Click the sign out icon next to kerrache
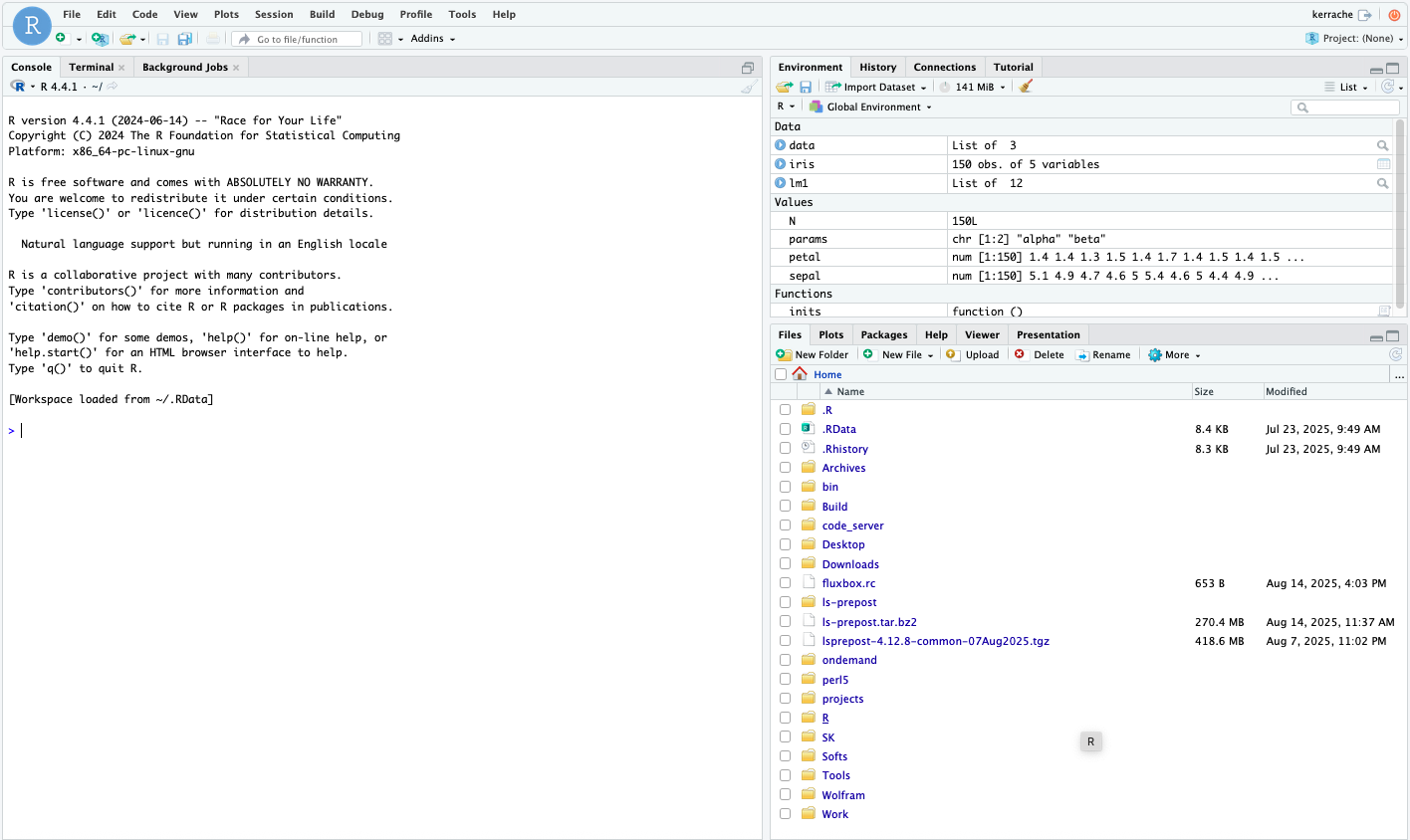 click(1365, 15)
